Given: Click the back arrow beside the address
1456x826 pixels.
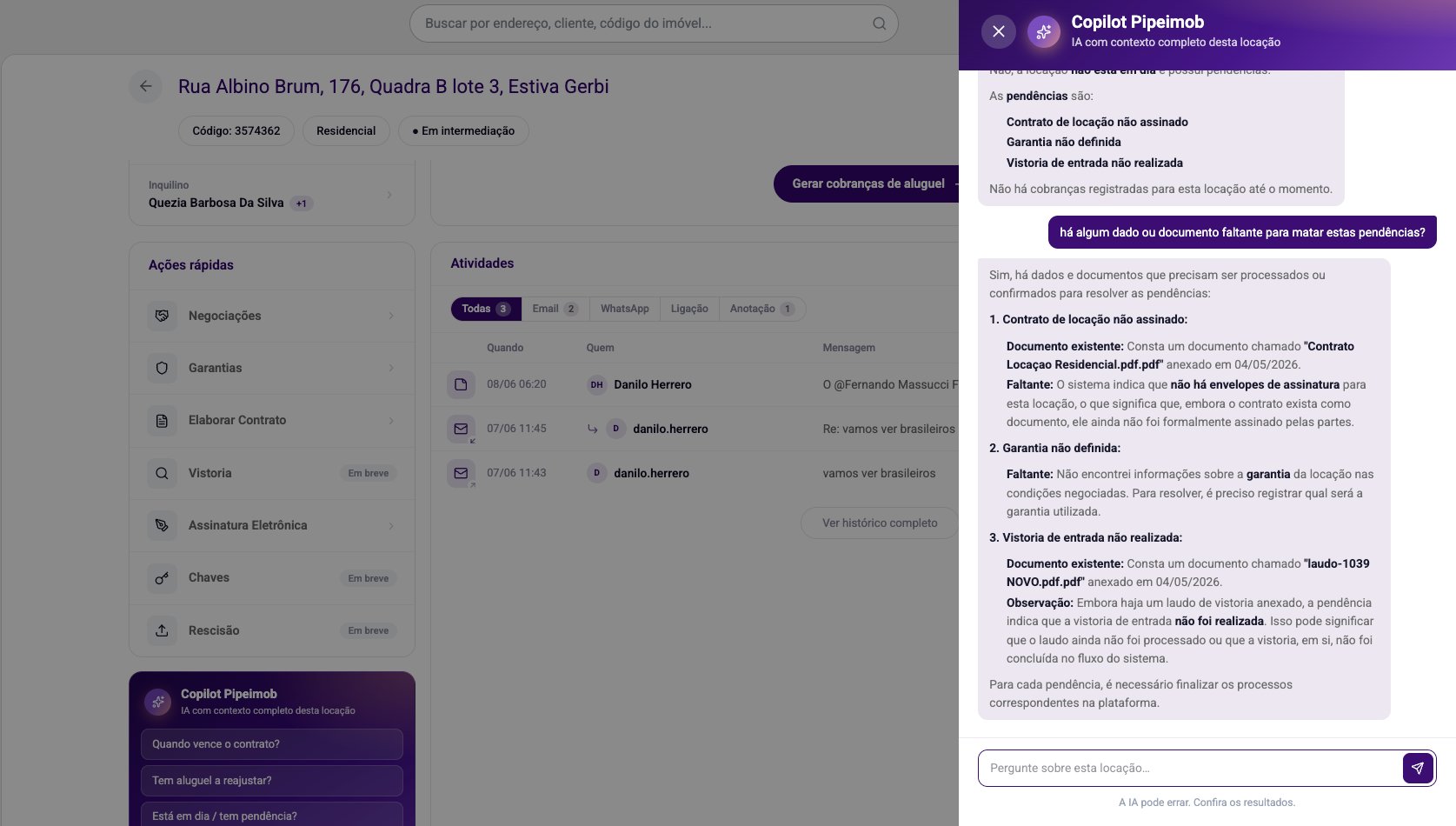Looking at the screenshot, I should pos(146,86).
